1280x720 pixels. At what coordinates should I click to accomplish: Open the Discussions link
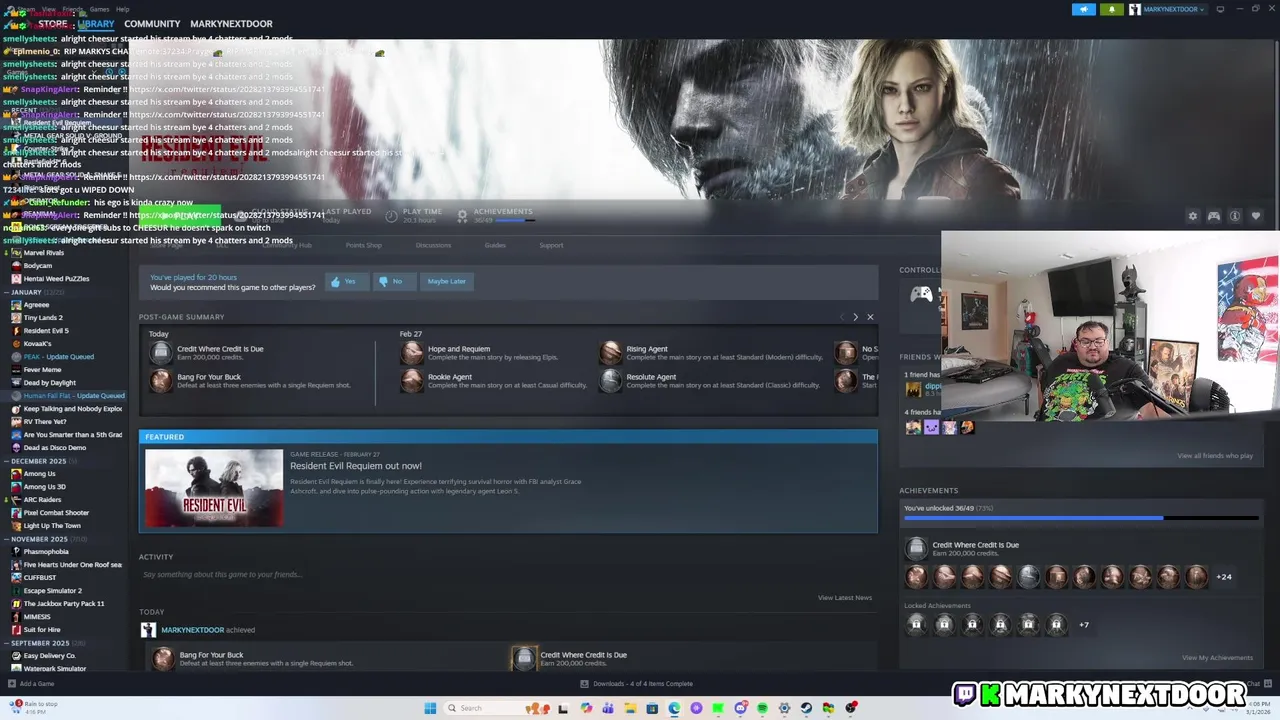pos(433,245)
